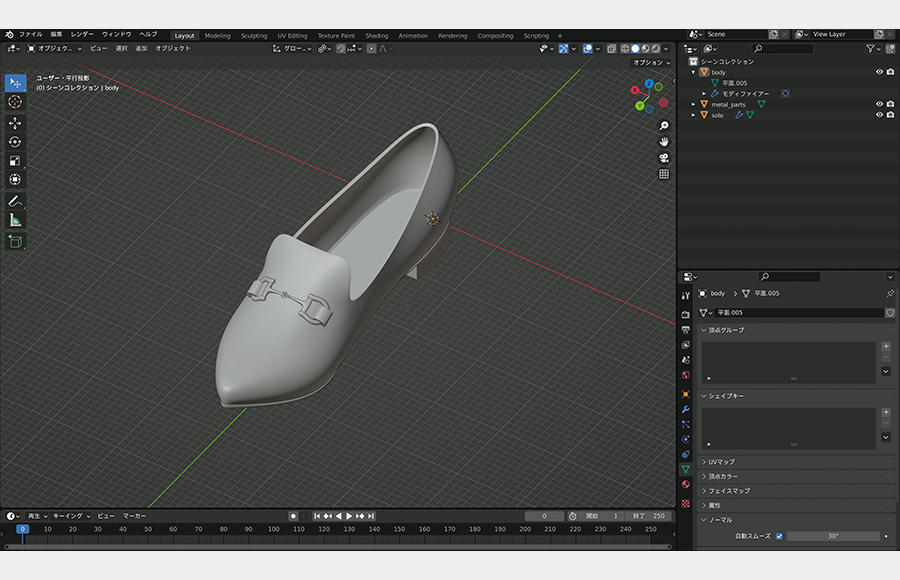Open the ファイル menu
Screen dimensions: 900x580
(x=31, y=35)
